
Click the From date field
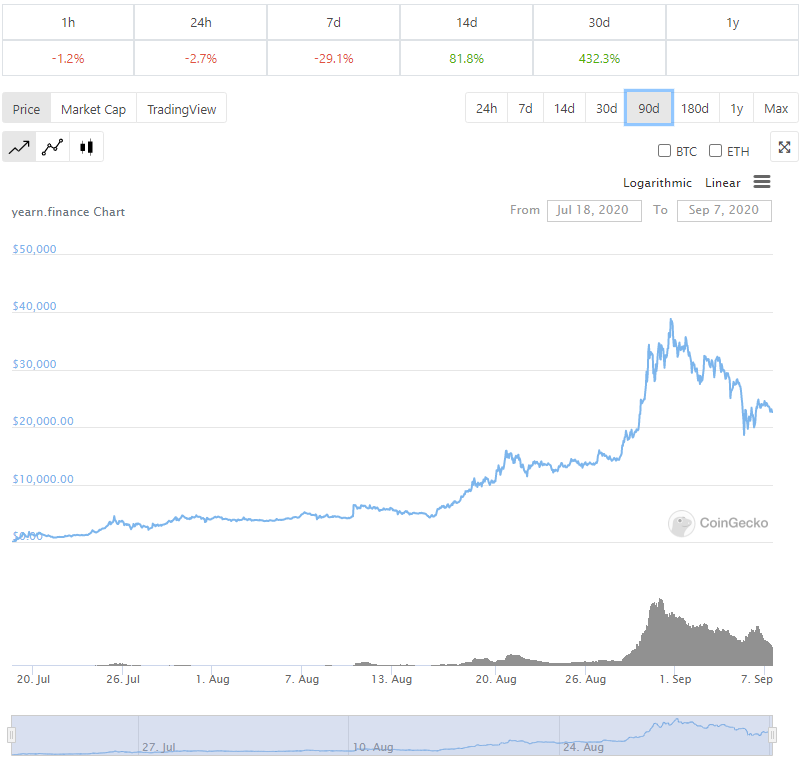coord(594,210)
